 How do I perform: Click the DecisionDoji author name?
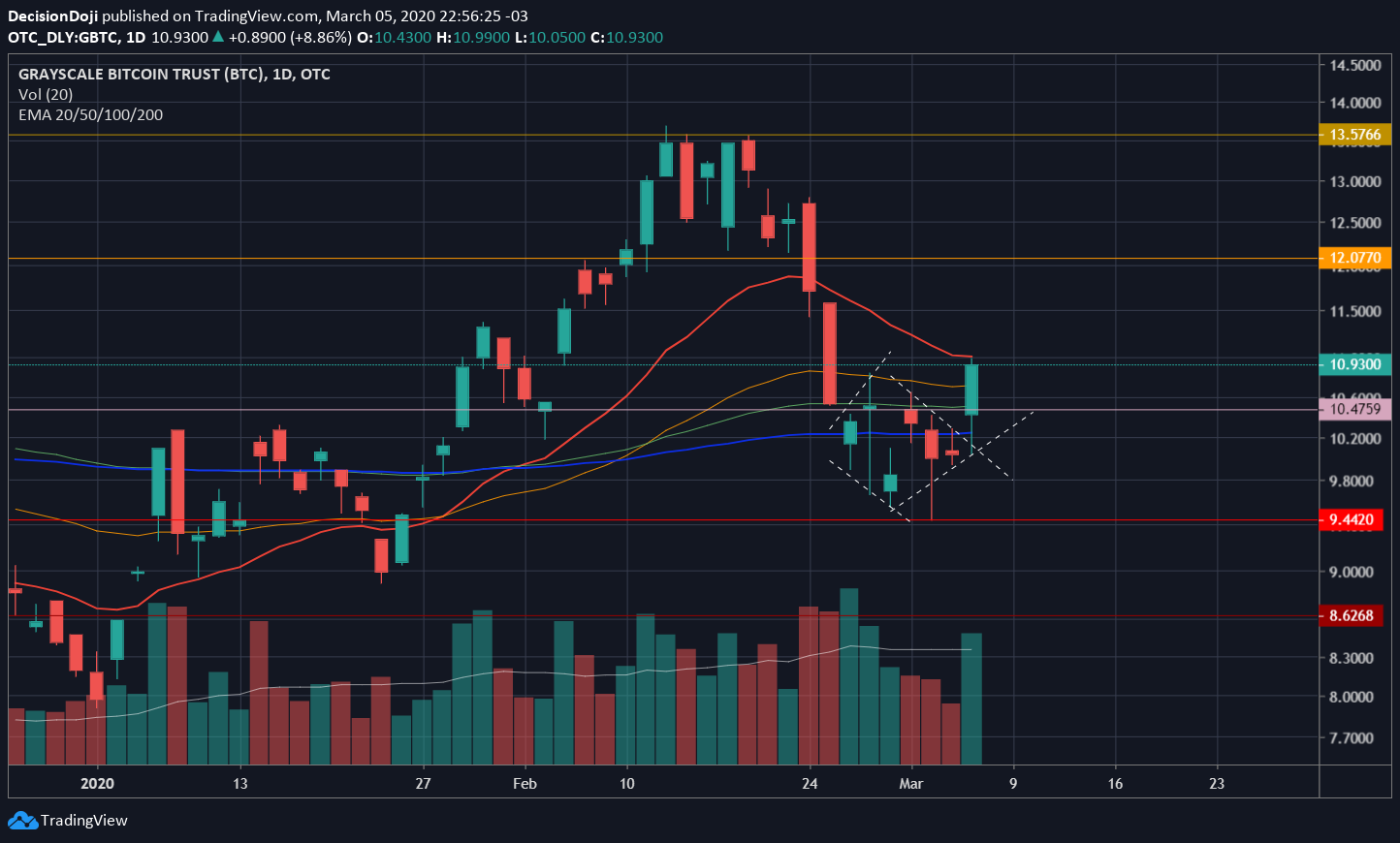[x=53, y=16]
